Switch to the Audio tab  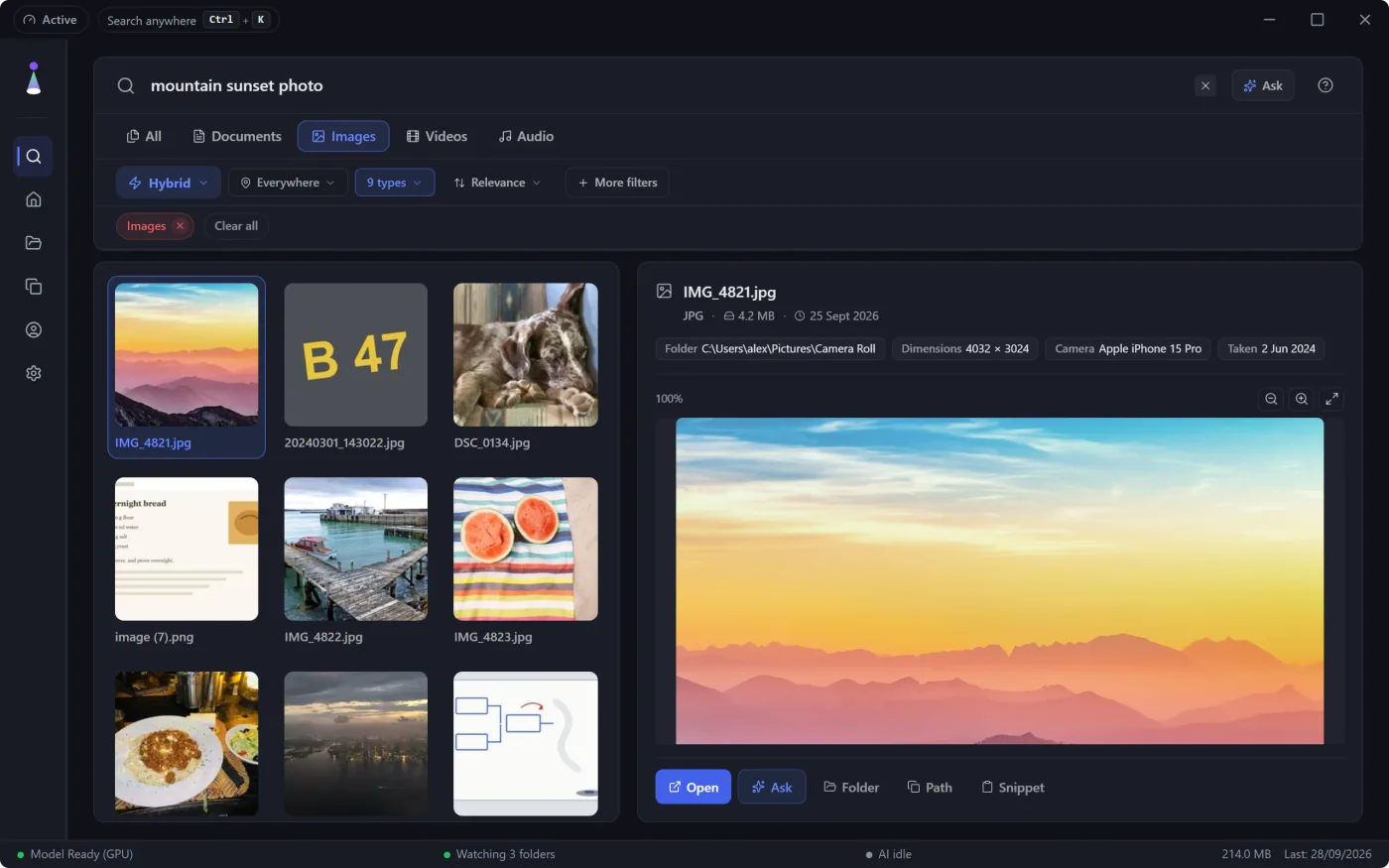click(526, 136)
